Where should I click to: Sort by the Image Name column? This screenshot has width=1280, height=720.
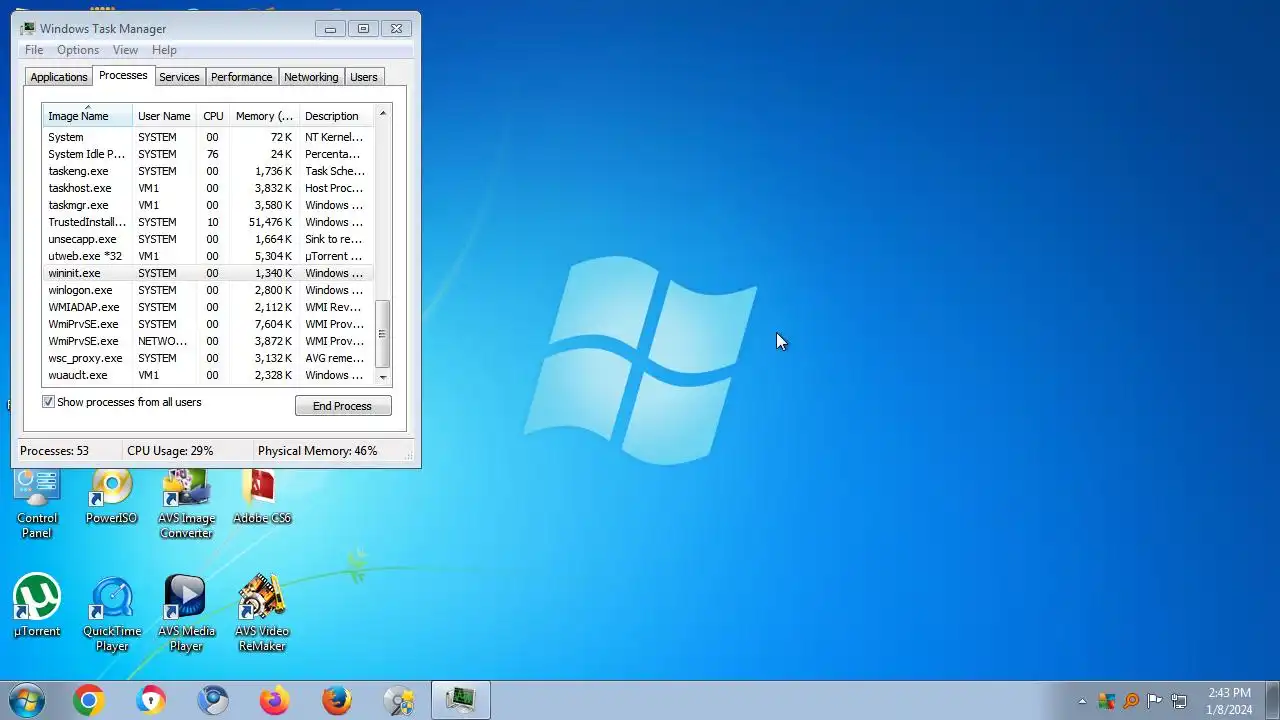[87, 116]
